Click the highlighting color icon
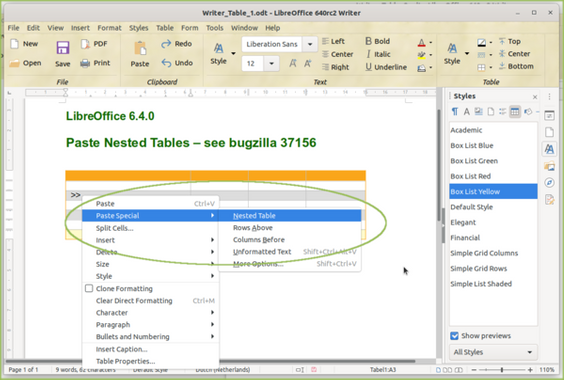 pos(422,55)
